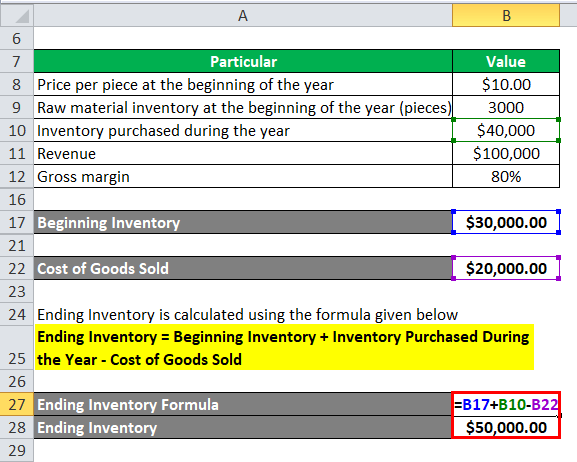Image resolution: width=577 pixels, height=462 pixels.
Task: Select row 26 header
Action: [17, 381]
